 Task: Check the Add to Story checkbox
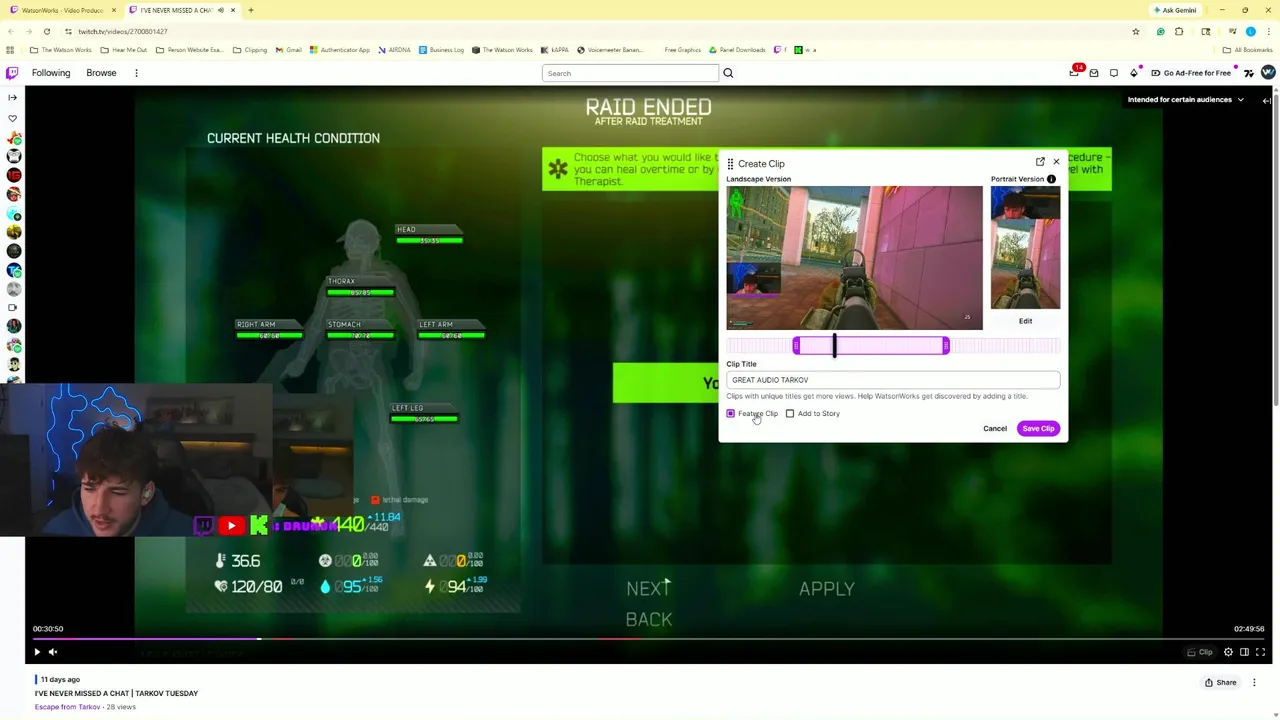pyautogui.click(x=790, y=414)
